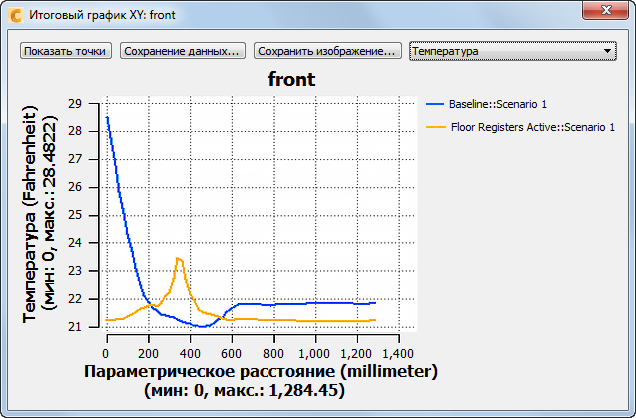This screenshot has width=636, height=418.
Task: Click the app icon in title bar
Action: point(16,15)
